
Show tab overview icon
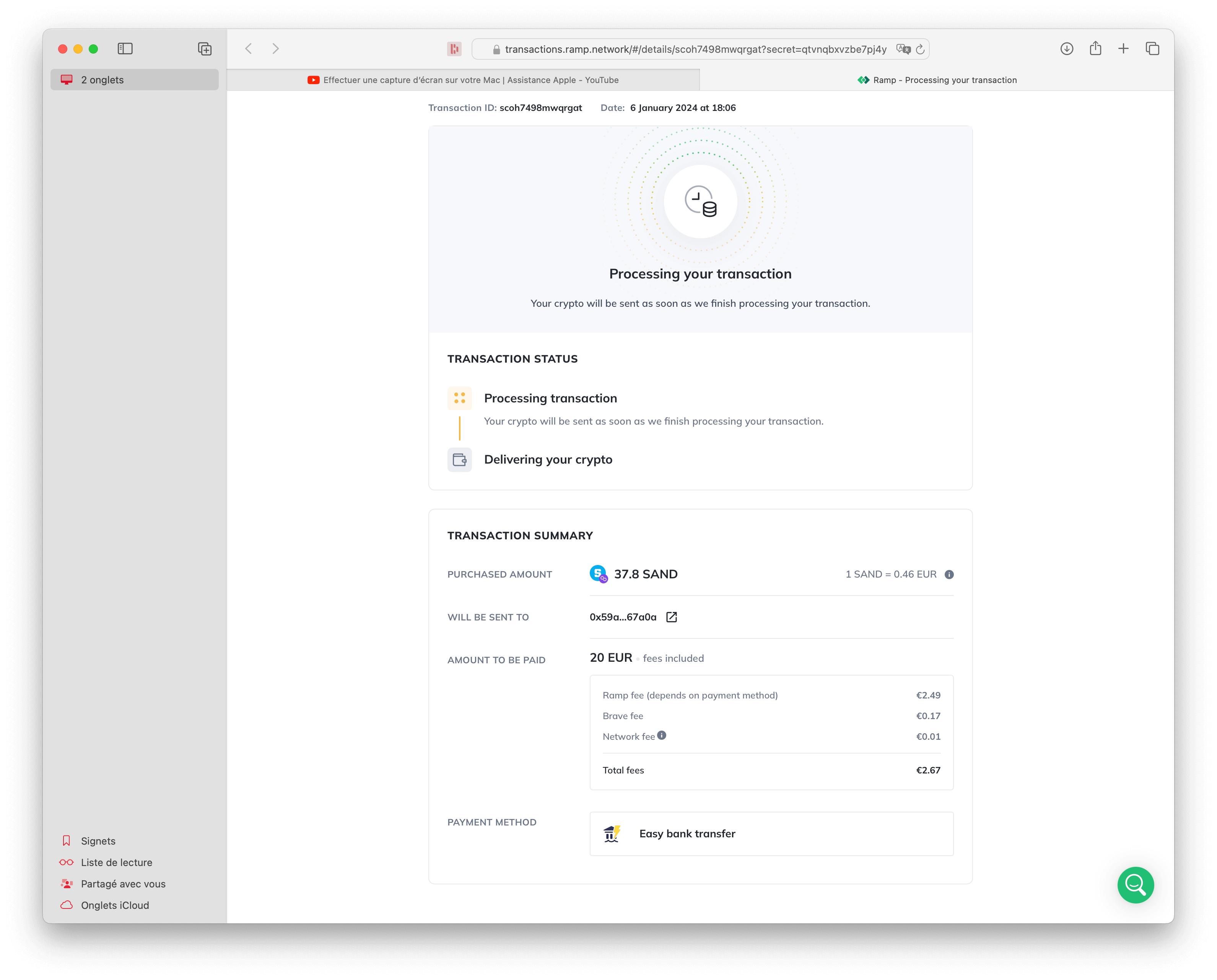1152,49
